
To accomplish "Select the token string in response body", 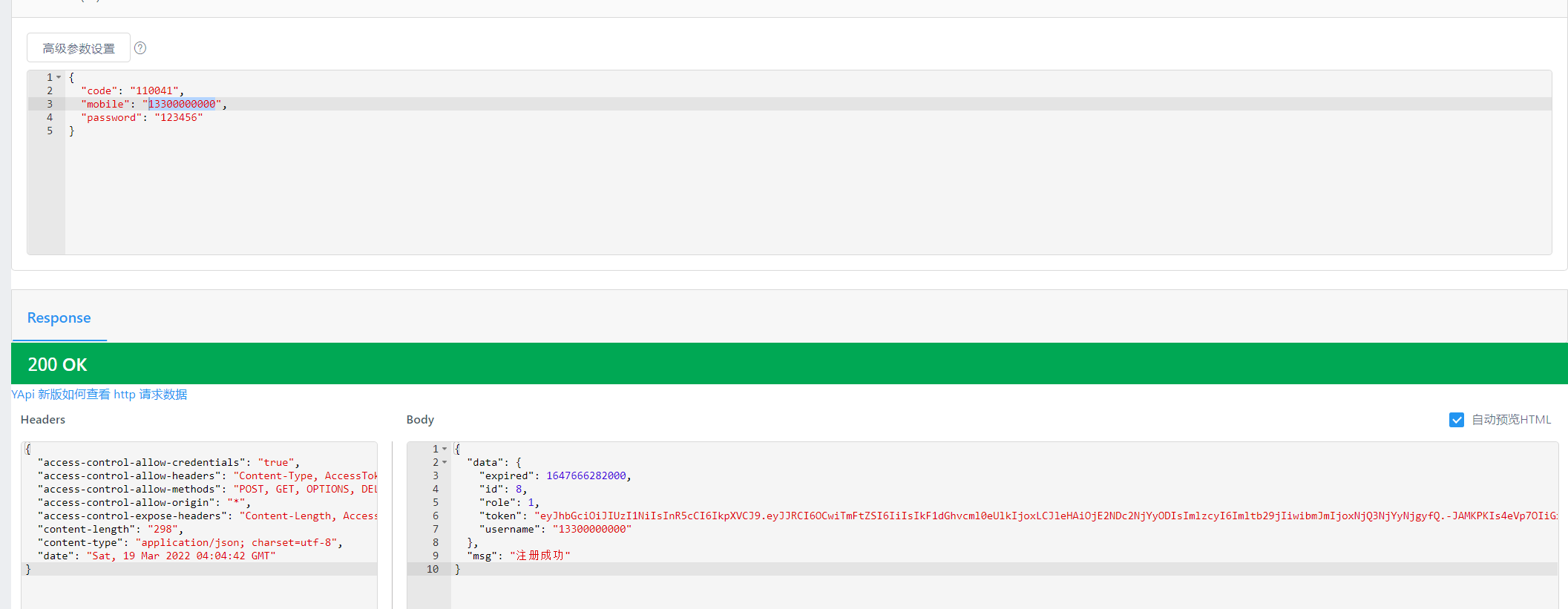I will [x=1046, y=516].
